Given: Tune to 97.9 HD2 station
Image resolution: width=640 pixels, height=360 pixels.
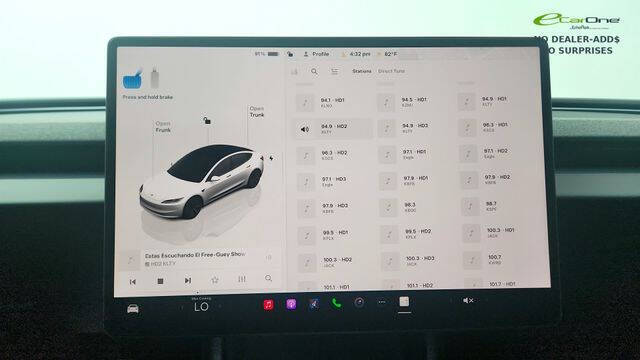Looking at the screenshot, I should (497, 180).
